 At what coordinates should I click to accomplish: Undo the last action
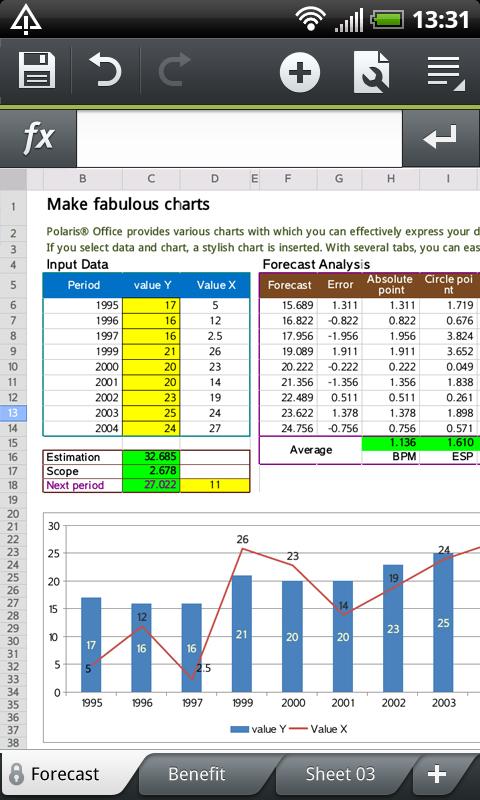(x=105, y=70)
